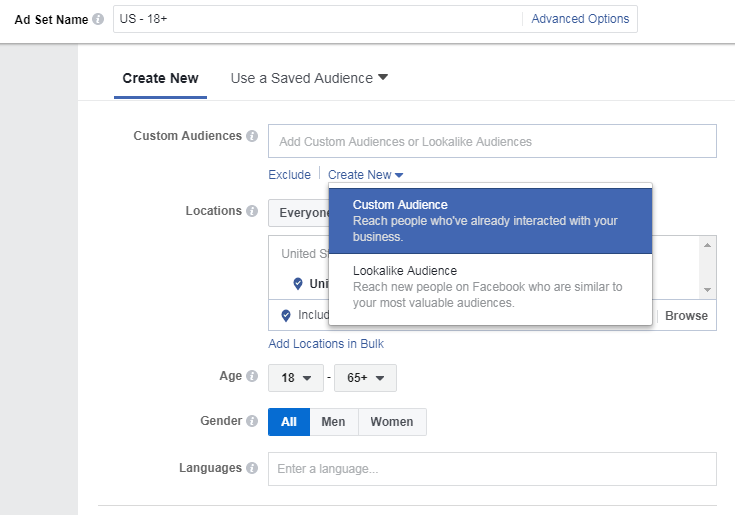The image size is (735, 515).
Task: Choose Custom Audience from the menu
Action: tap(490, 221)
